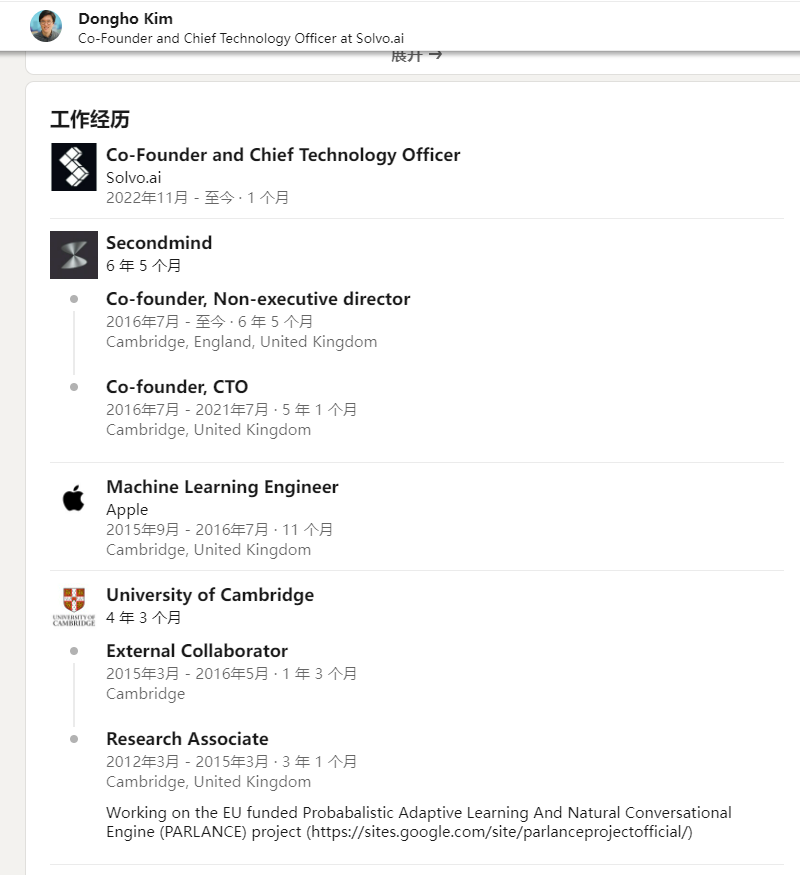Click the Dongho Kim name in the header
This screenshot has height=875, width=800.
126,18
